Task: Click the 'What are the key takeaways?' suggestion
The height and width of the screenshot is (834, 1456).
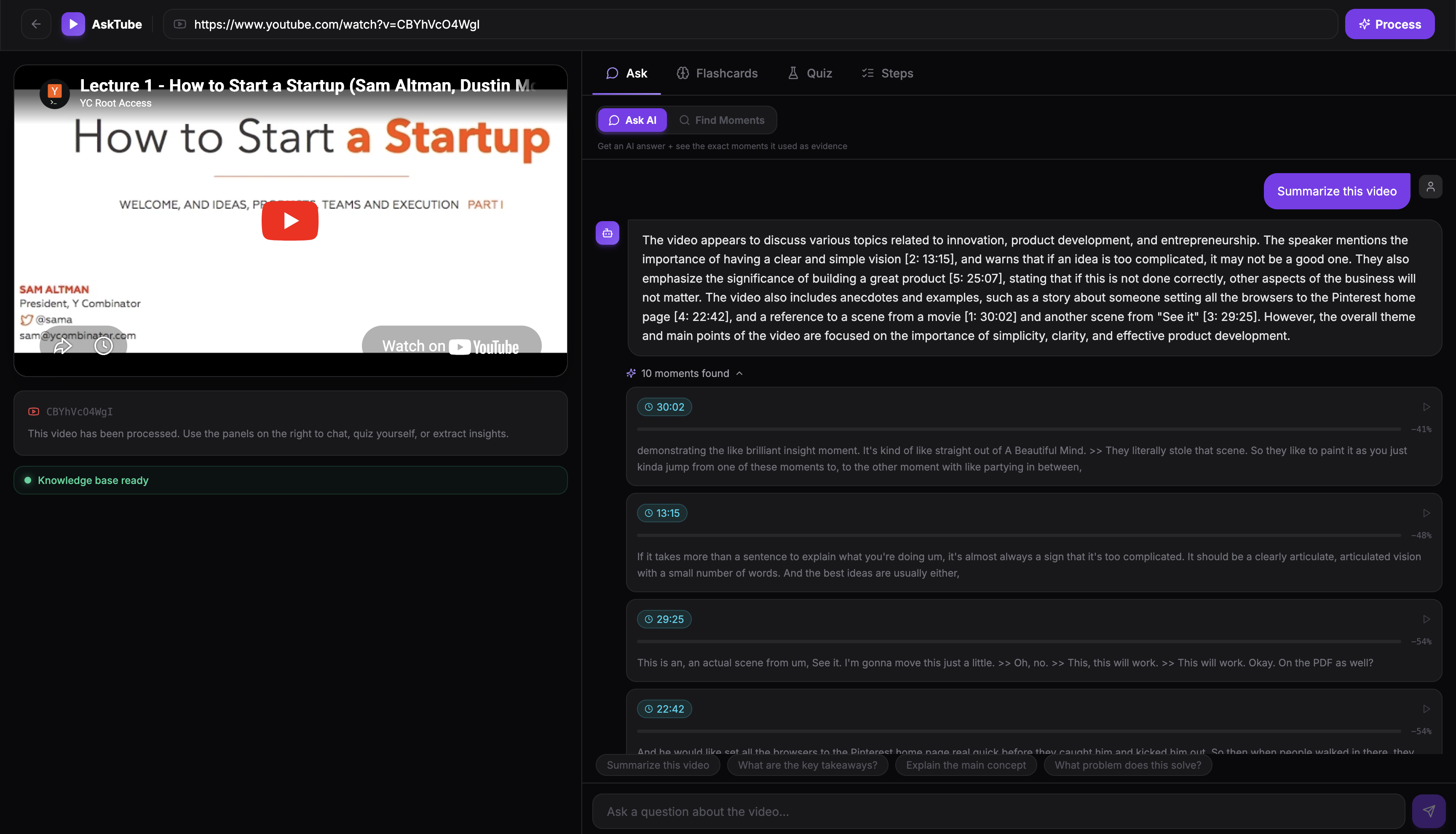Action: (x=807, y=765)
